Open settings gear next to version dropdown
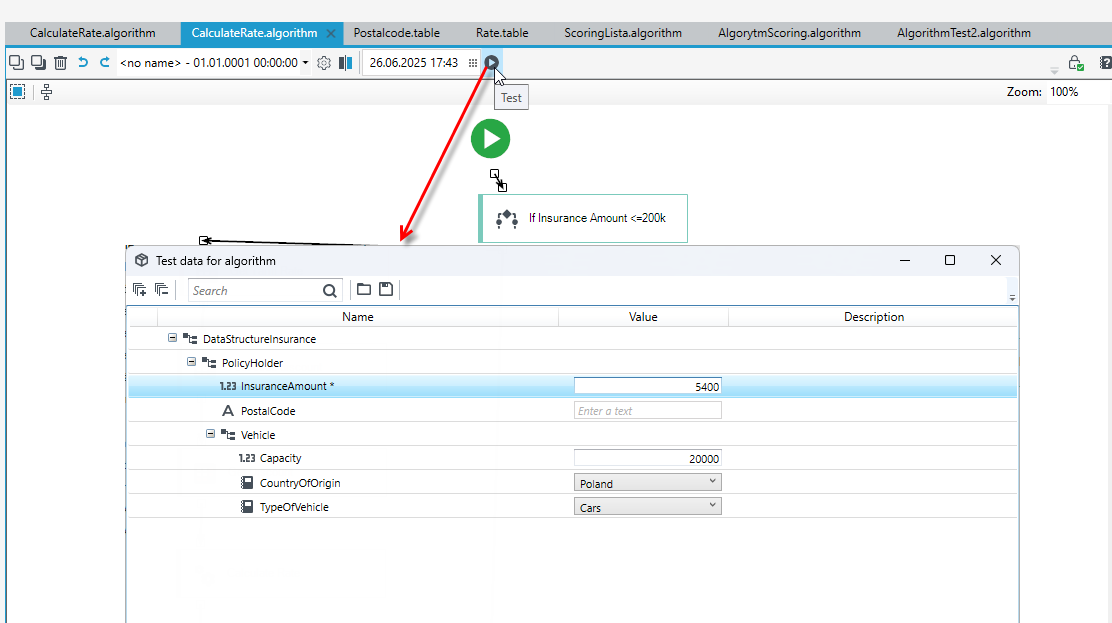The width and height of the screenshot is (1112, 623). [324, 62]
